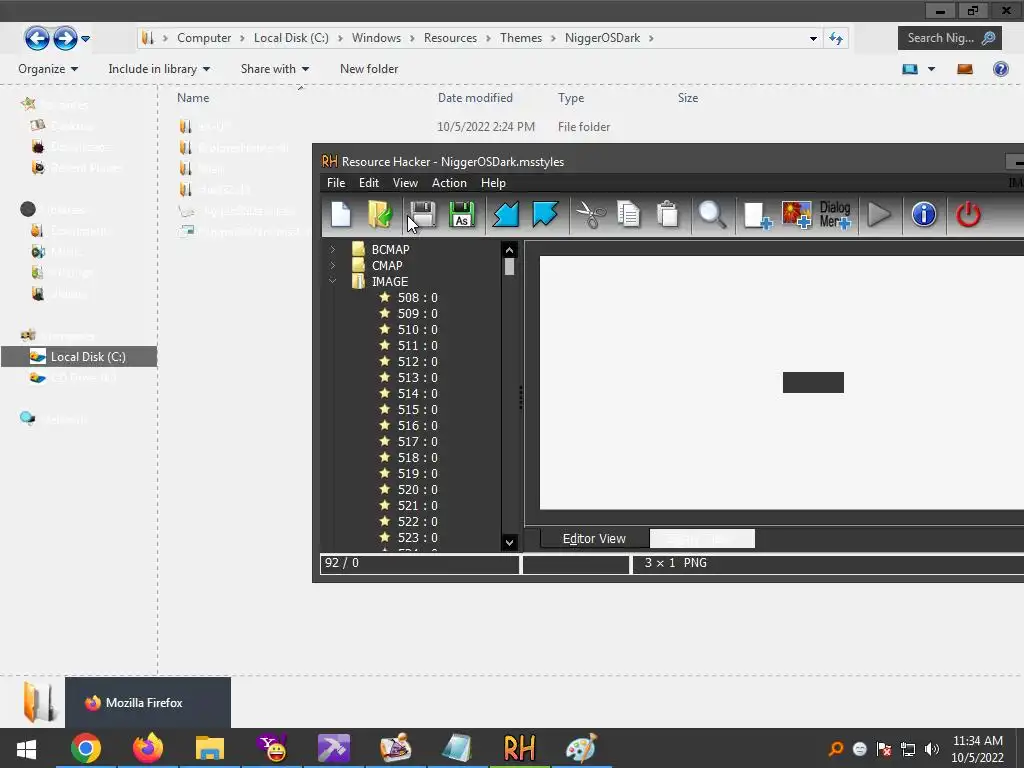Click the Windows Start button
The width and height of the screenshot is (1024, 768).
tap(26, 749)
